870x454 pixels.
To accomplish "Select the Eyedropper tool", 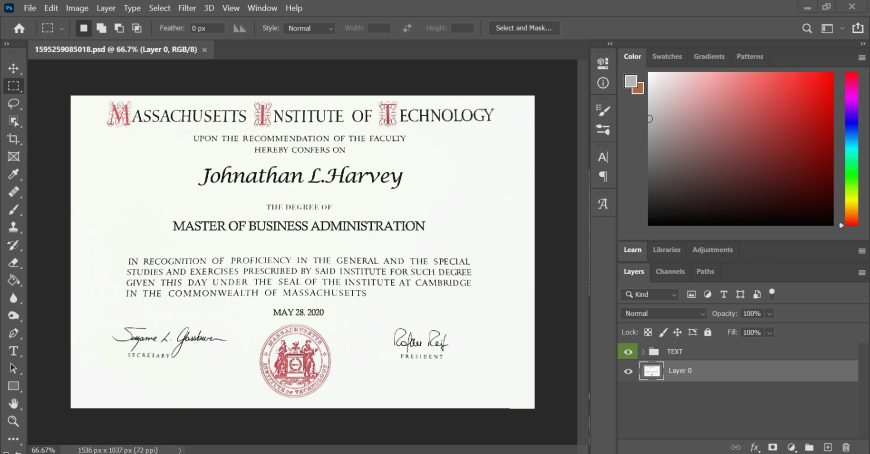I will click(x=13, y=174).
